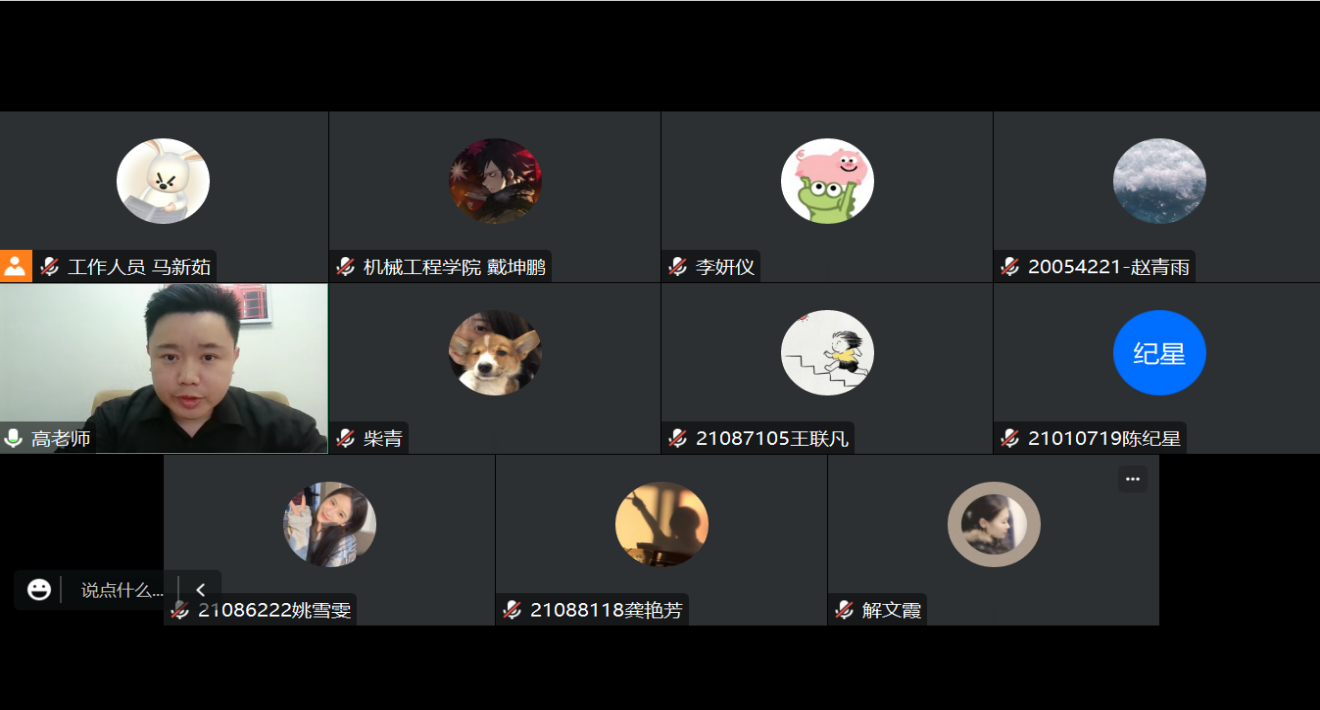Click the corgi dog avatar of 柴青
The width and height of the screenshot is (1320, 710).
click(495, 353)
